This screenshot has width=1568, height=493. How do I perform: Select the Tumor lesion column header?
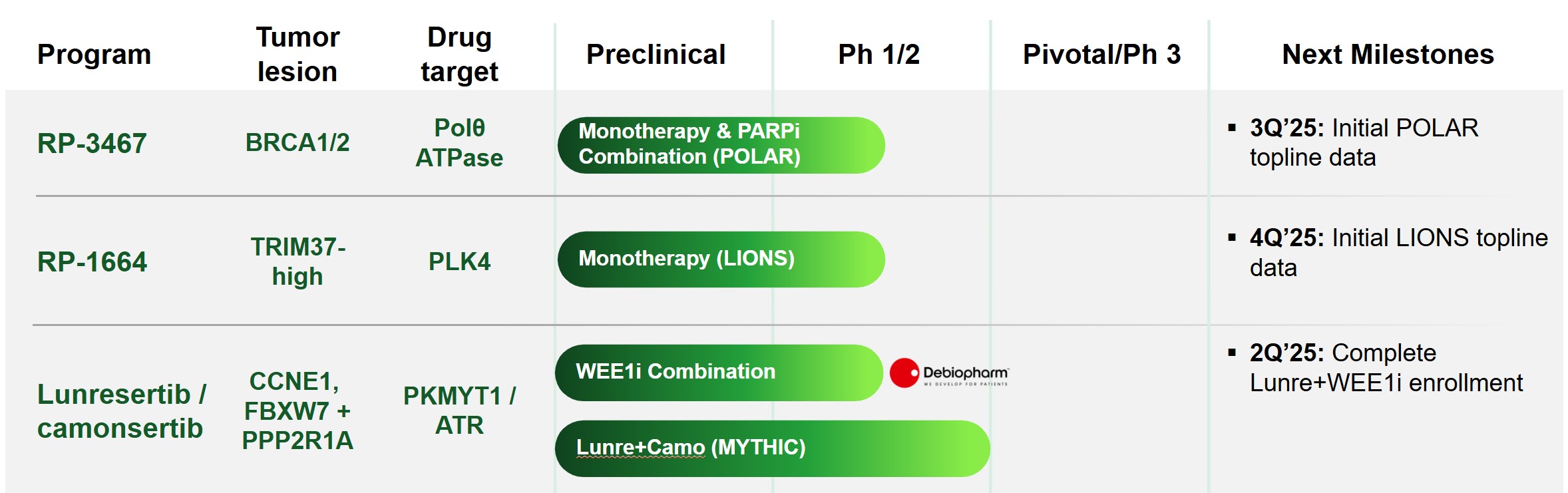(297, 55)
